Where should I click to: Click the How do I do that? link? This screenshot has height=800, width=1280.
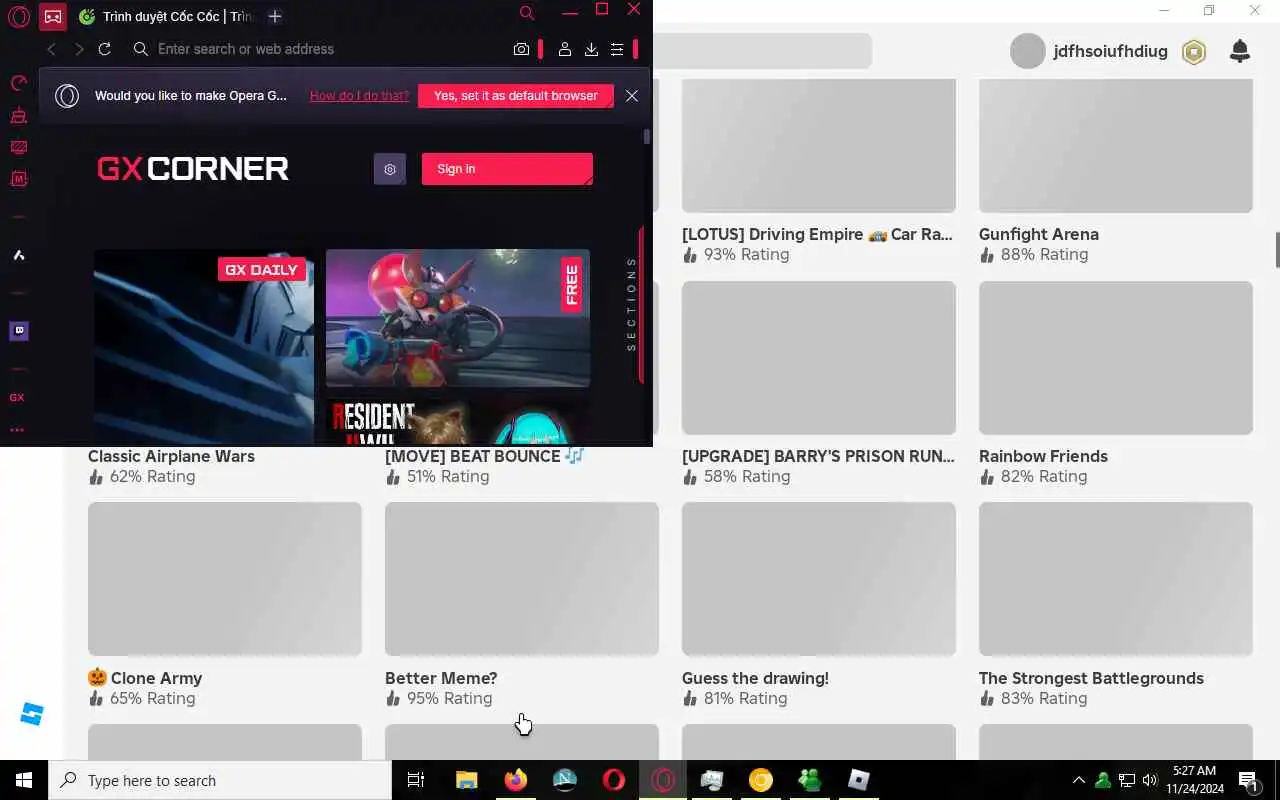click(x=359, y=96)
